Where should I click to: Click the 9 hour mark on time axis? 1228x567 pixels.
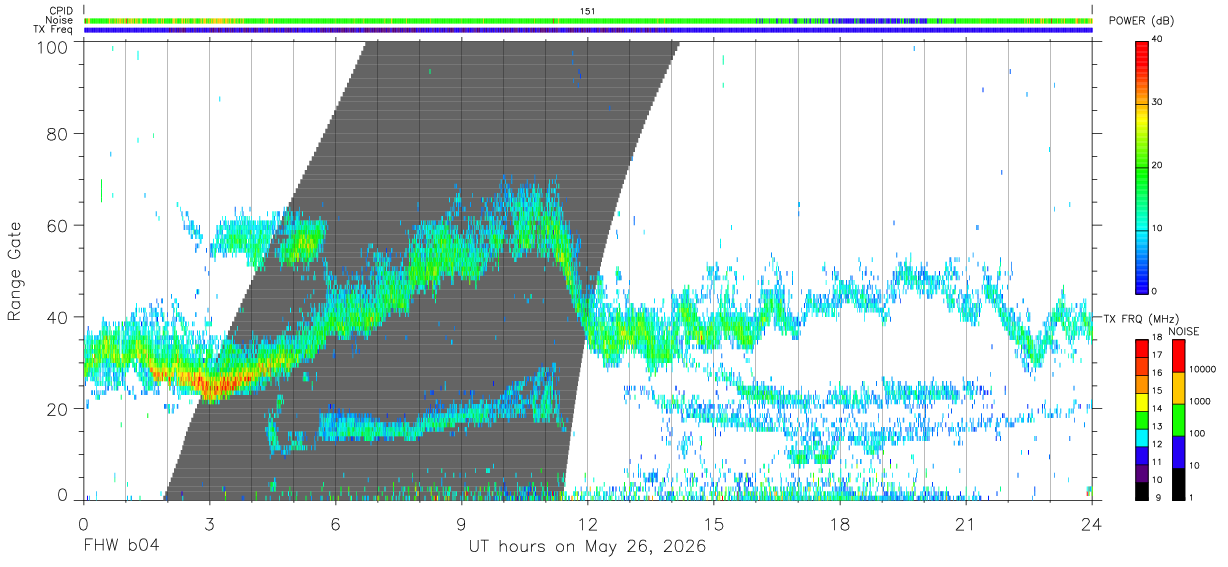point(461,523)
